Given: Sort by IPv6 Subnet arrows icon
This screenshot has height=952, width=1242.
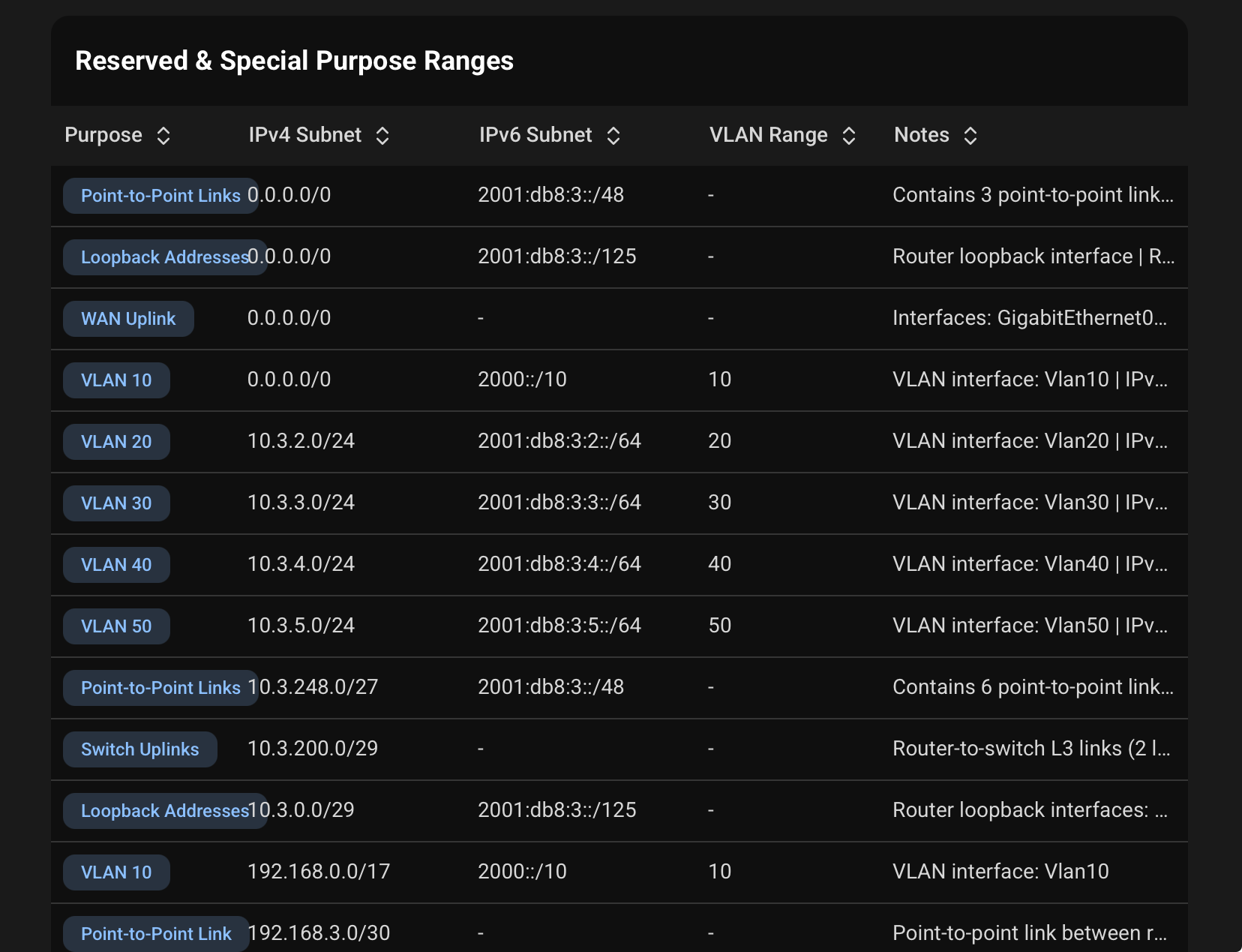Looking at the screenshot, I should point(613,136).
